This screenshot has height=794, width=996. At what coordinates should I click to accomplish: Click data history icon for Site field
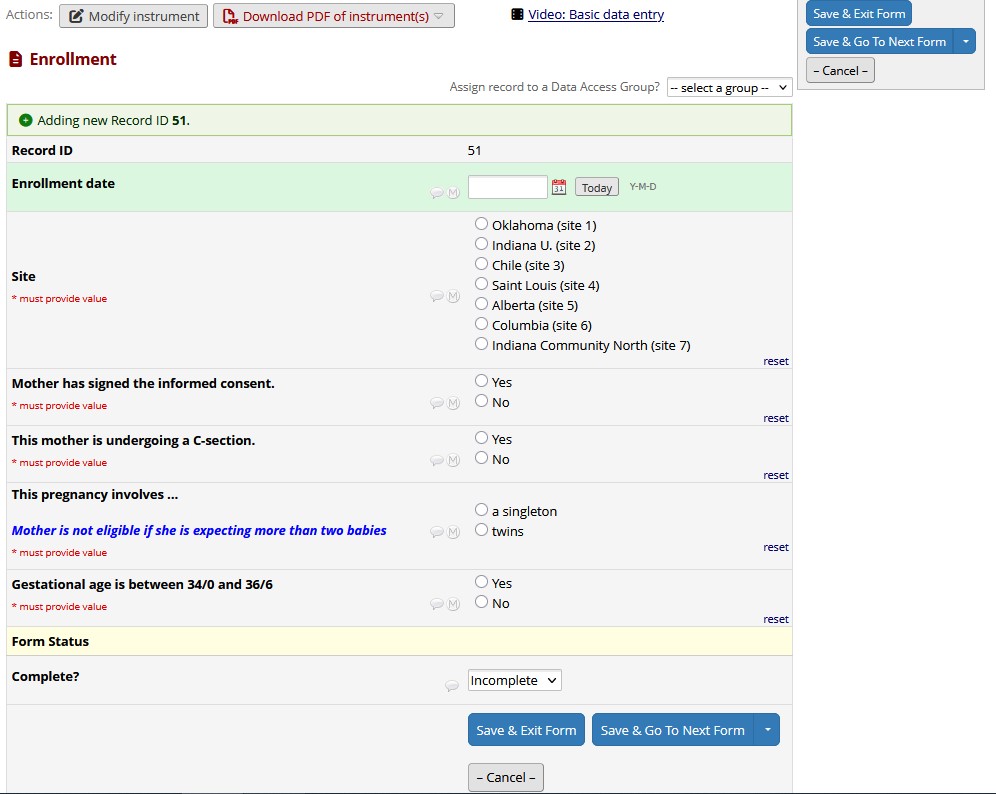[x=453, y=296]
